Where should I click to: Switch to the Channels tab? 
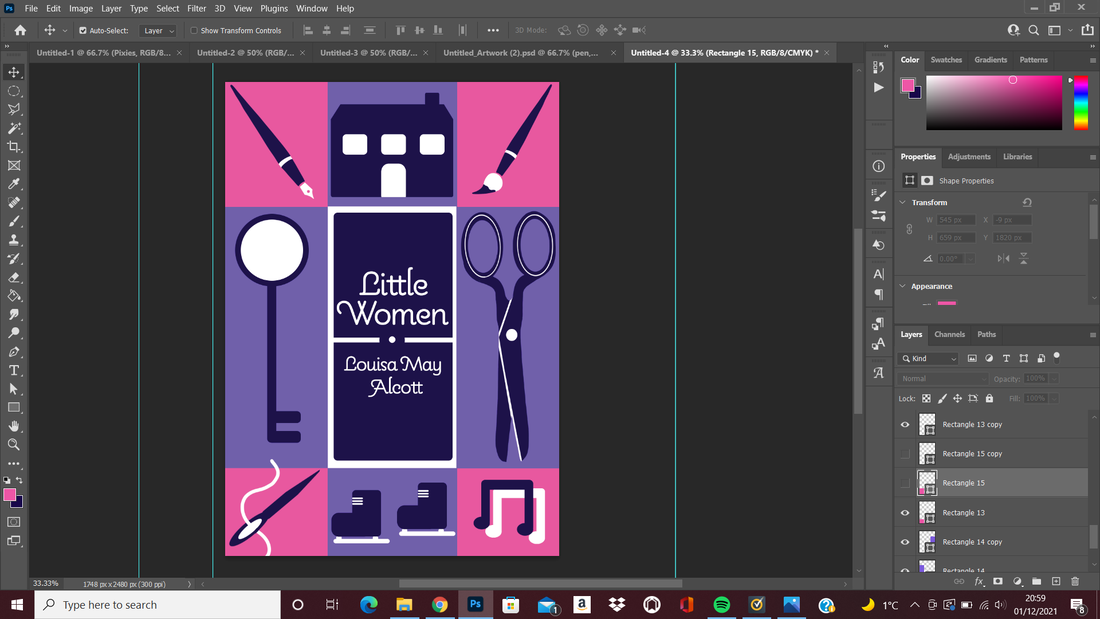tap(949, 335)
